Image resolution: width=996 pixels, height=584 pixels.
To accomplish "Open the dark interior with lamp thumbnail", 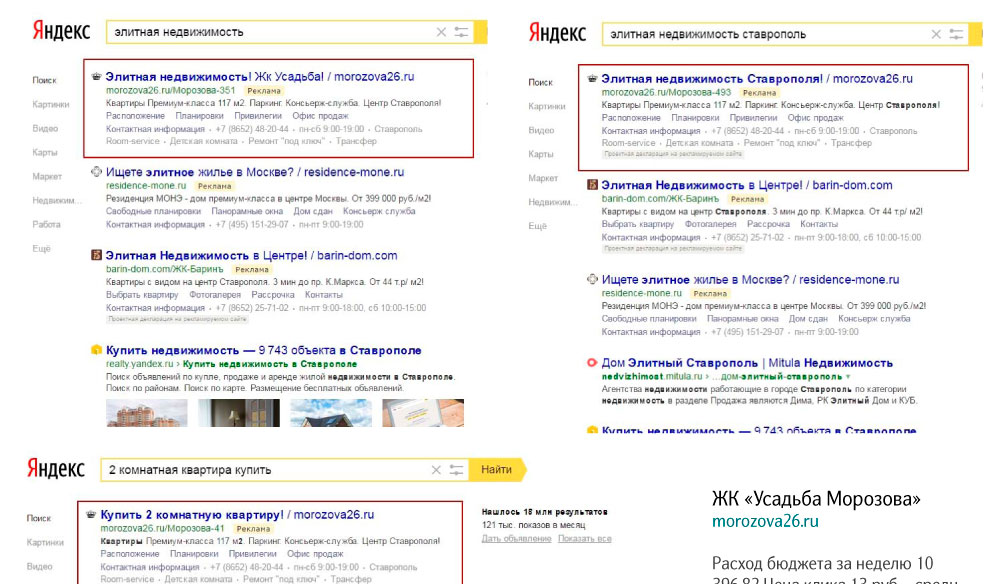I will [239, 412].
